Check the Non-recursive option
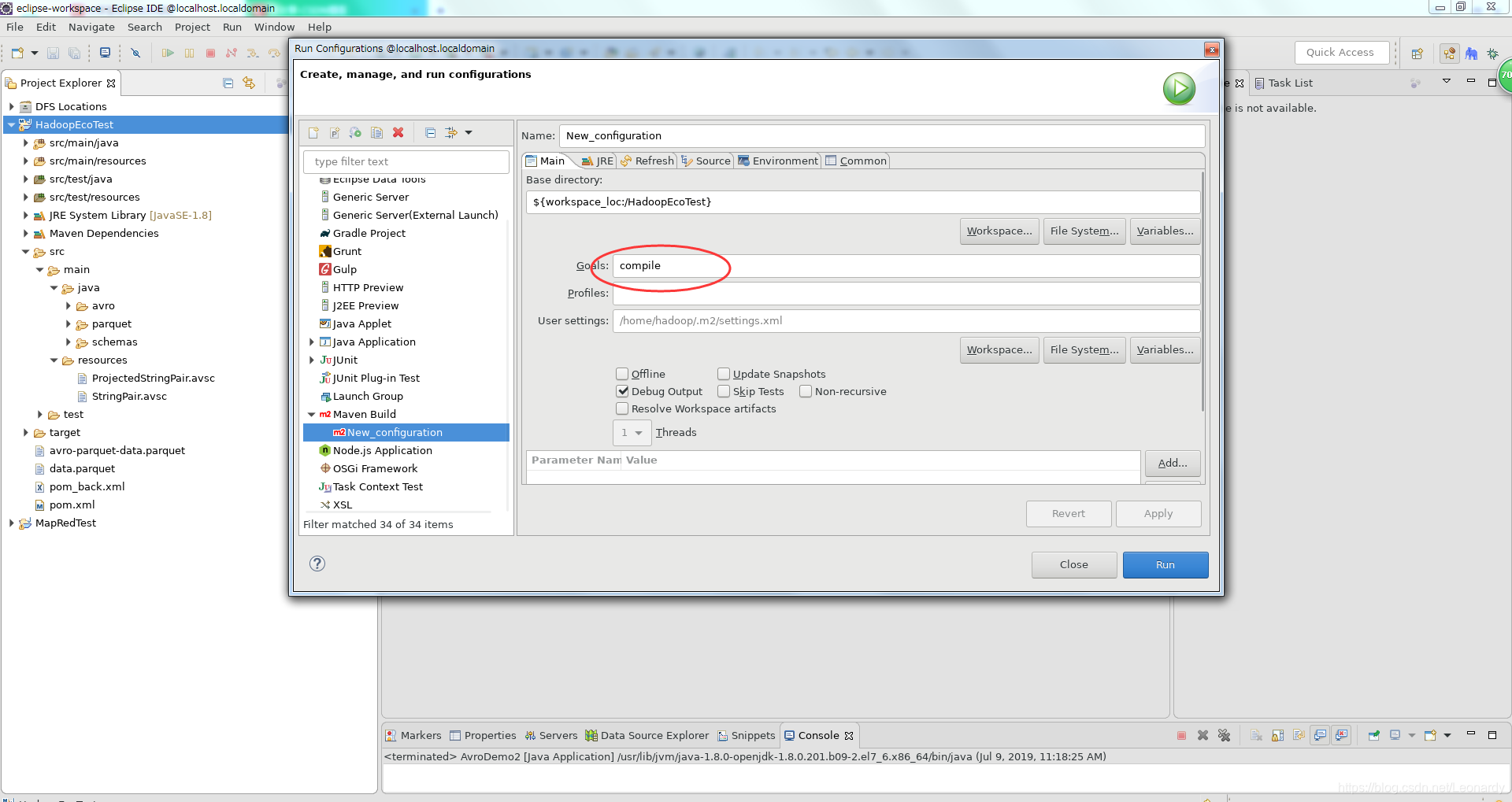1512x802 pixels. point(806,391)
